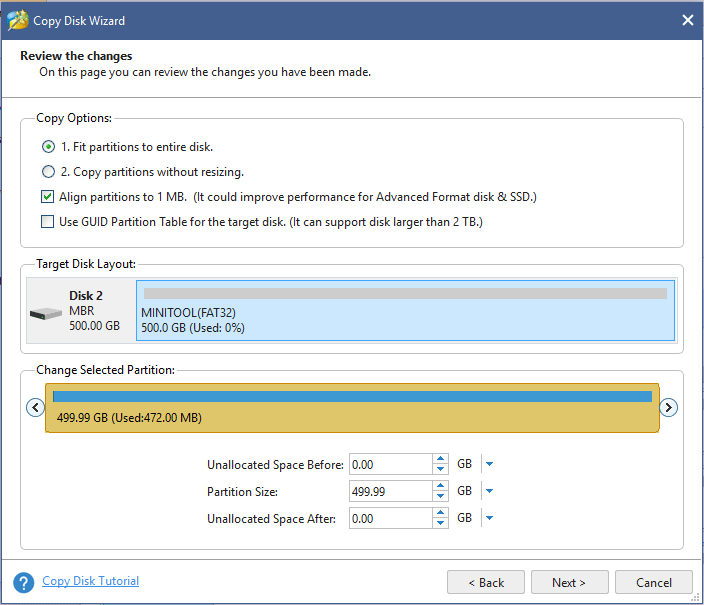The width and height of the screenshot is (704, 605).
Task: Toggle Align partitions to 1 MB checkbox
Action: point(47,197)
